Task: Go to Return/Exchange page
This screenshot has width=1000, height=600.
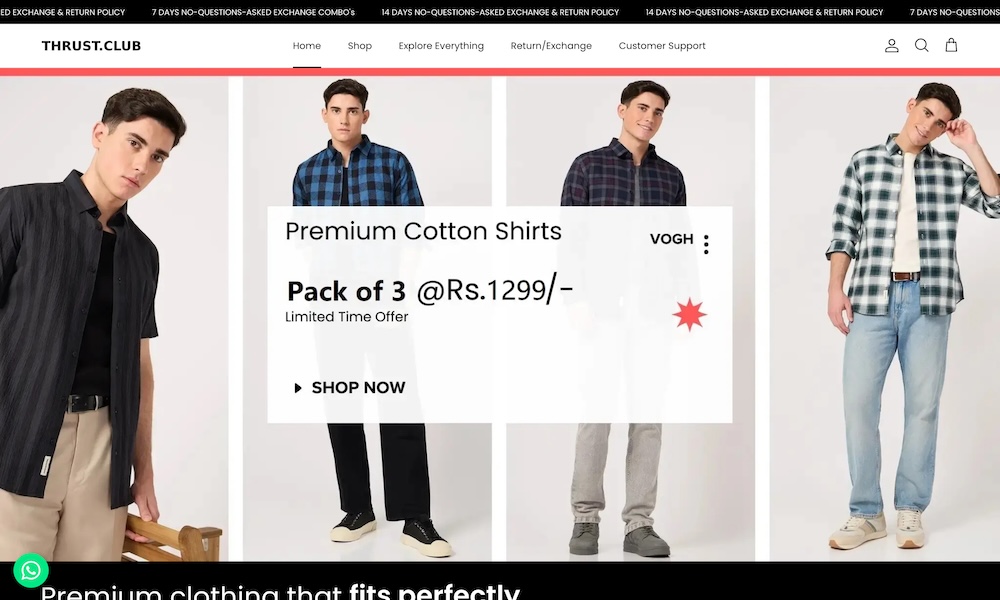Action: pyautogui.click(x=551, y=46)
